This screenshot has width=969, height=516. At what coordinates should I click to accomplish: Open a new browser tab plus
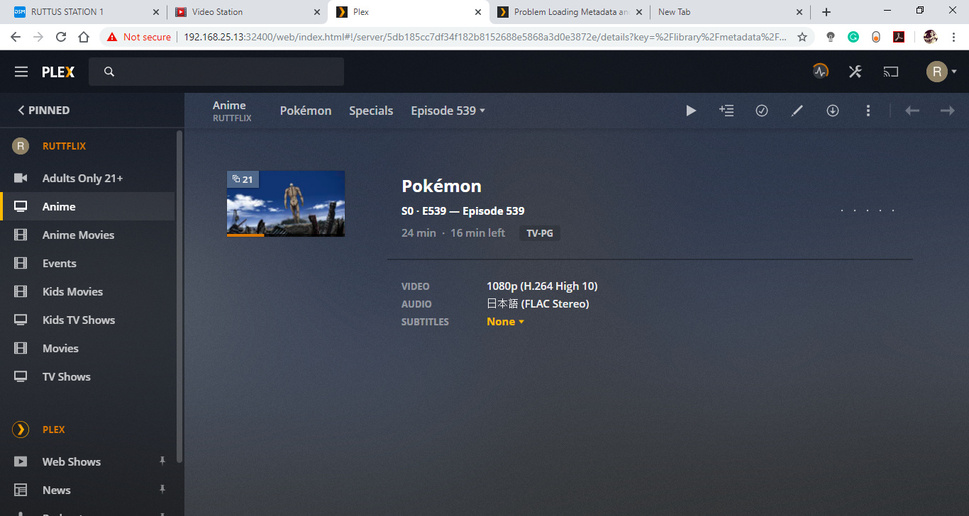click(826, 12)
